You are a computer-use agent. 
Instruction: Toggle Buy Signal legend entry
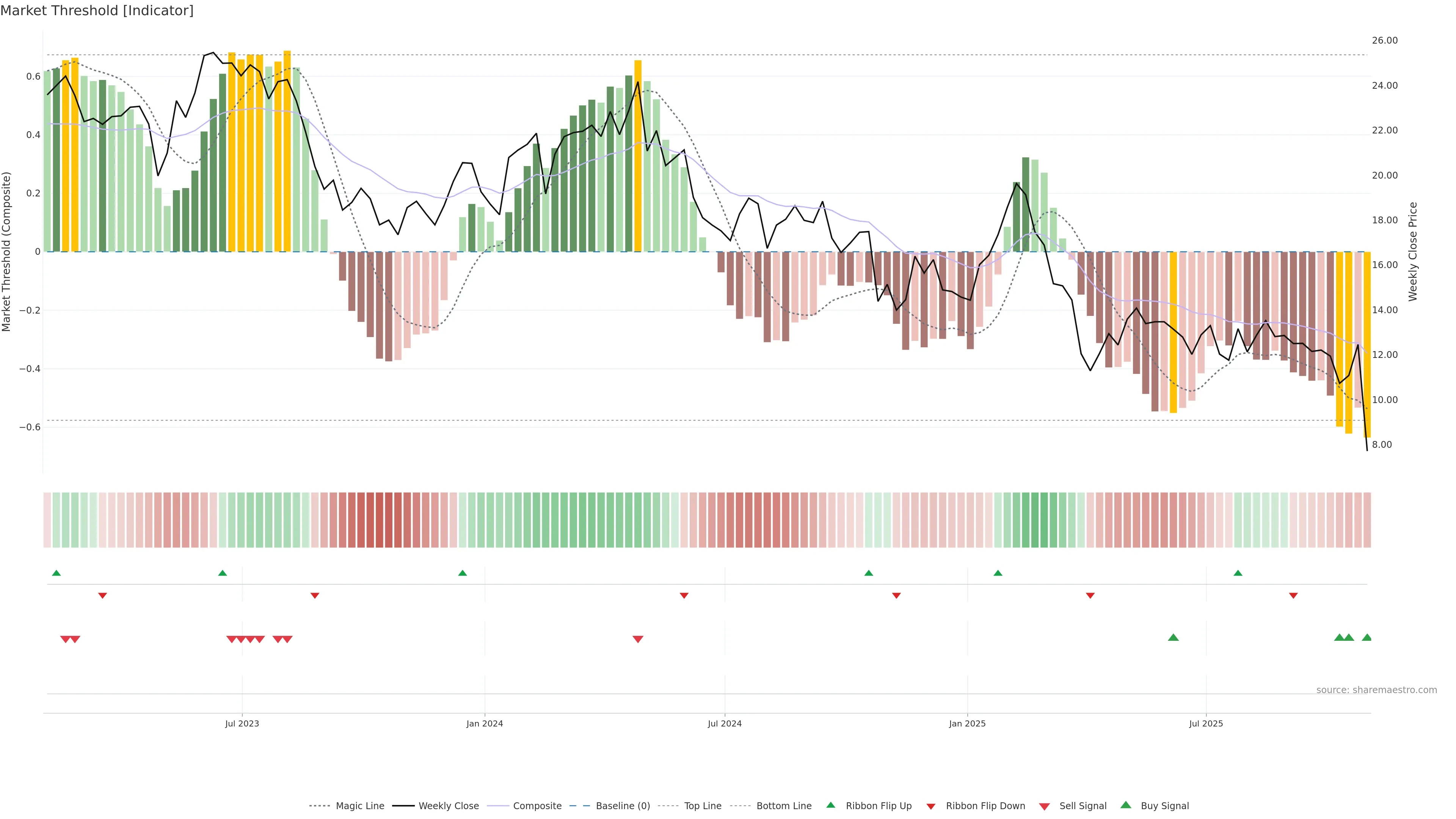coord(1164,805)
